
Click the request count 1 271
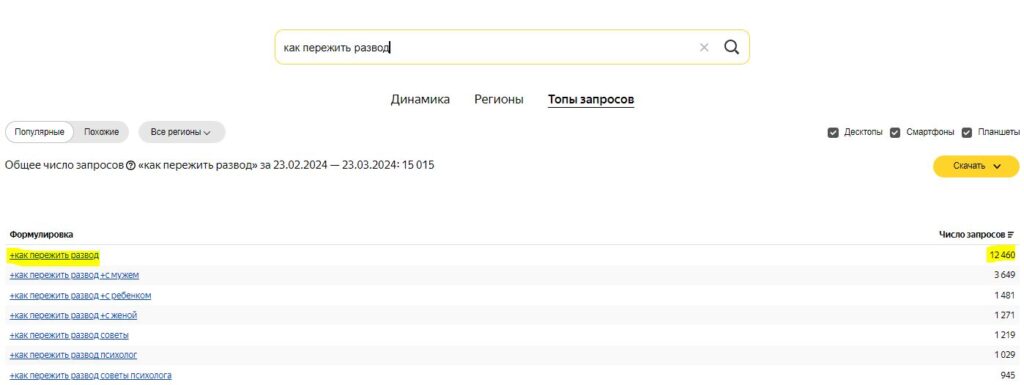pyautogui.click(x=1004, y=316)
